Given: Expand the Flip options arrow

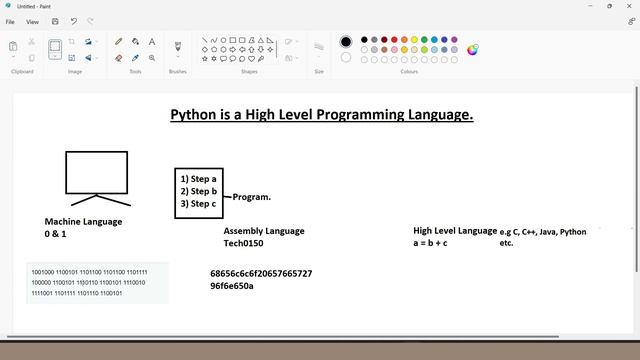Looking at the screenshot, I should coord(97,58).
